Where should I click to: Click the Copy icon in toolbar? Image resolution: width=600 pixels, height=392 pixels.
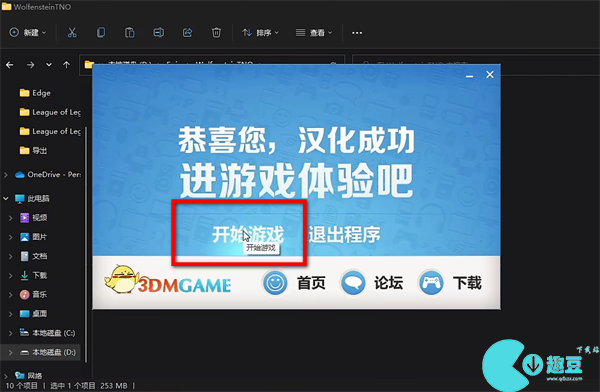[x=101, y=33]
